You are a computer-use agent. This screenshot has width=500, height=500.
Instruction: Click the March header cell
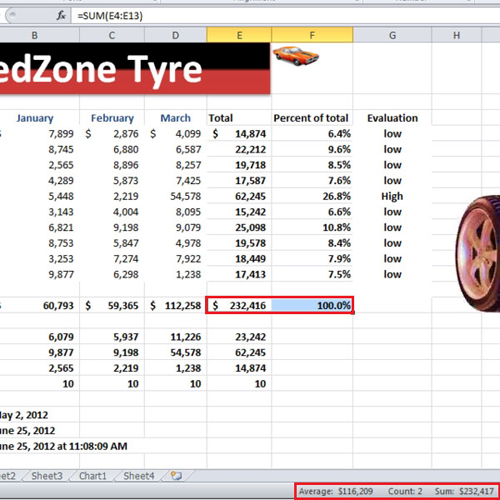click(x=176, y=118)
